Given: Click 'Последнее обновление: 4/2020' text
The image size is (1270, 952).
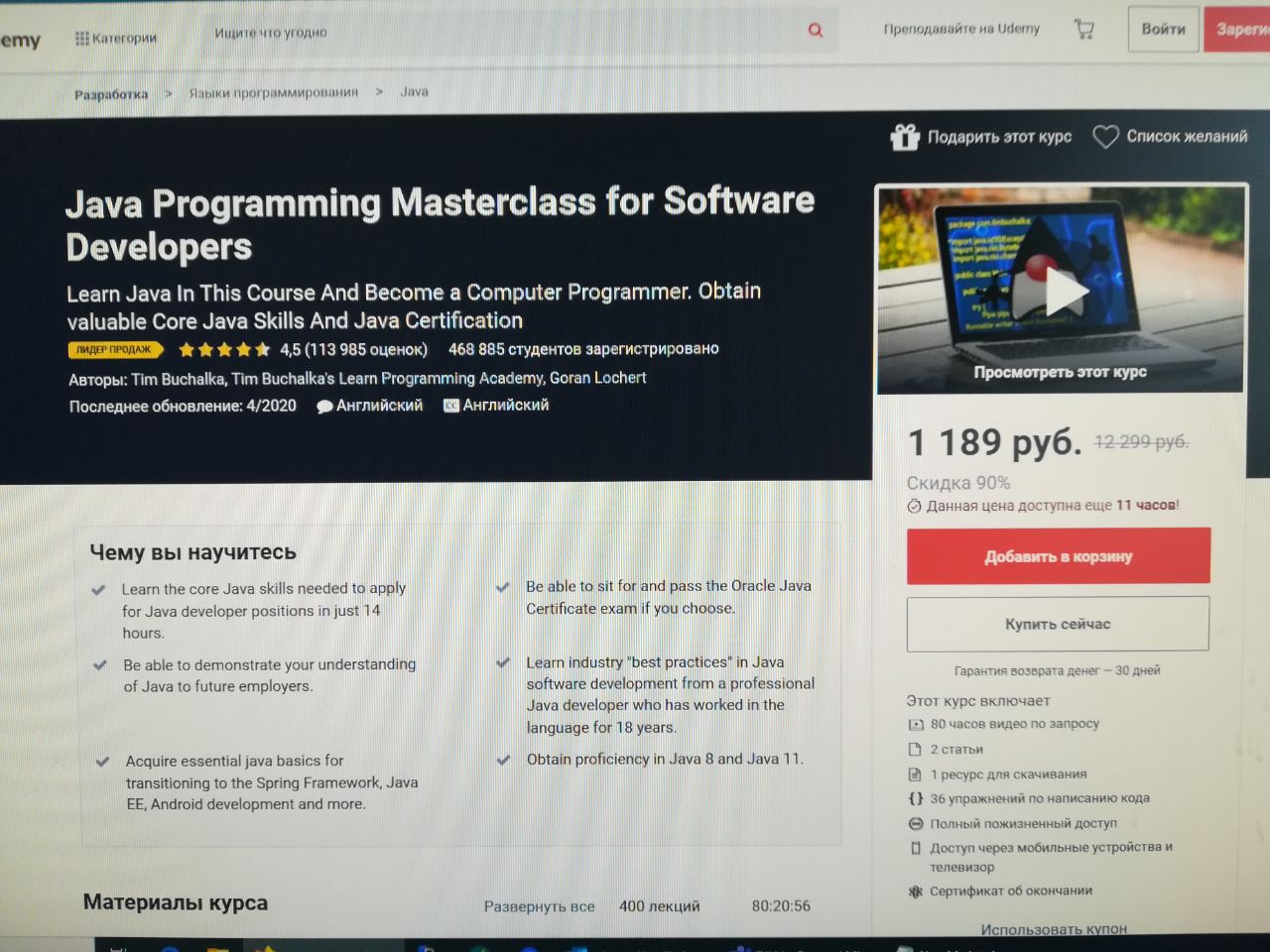Looking at the screenshot, I should (183, 407).
